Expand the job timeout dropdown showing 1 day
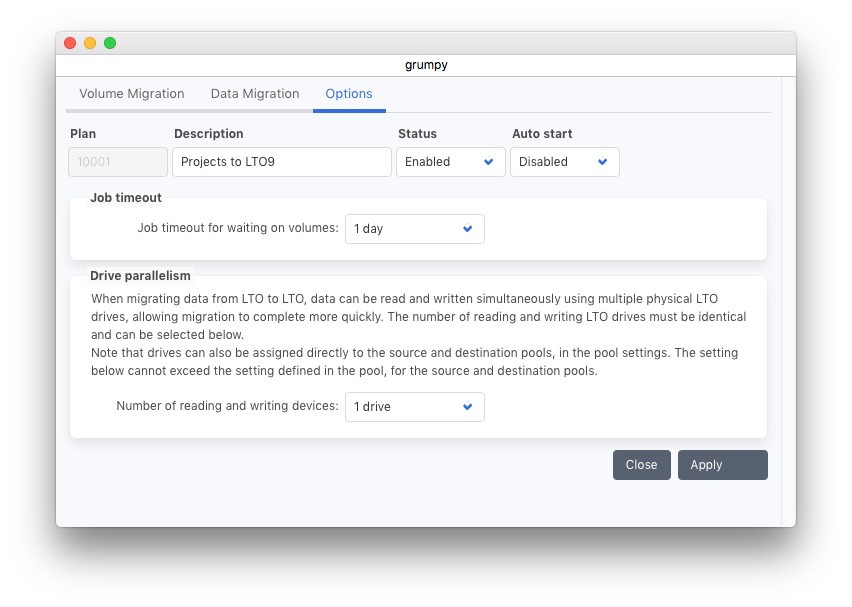The image size is (852, 607). (x=414, y=229)
